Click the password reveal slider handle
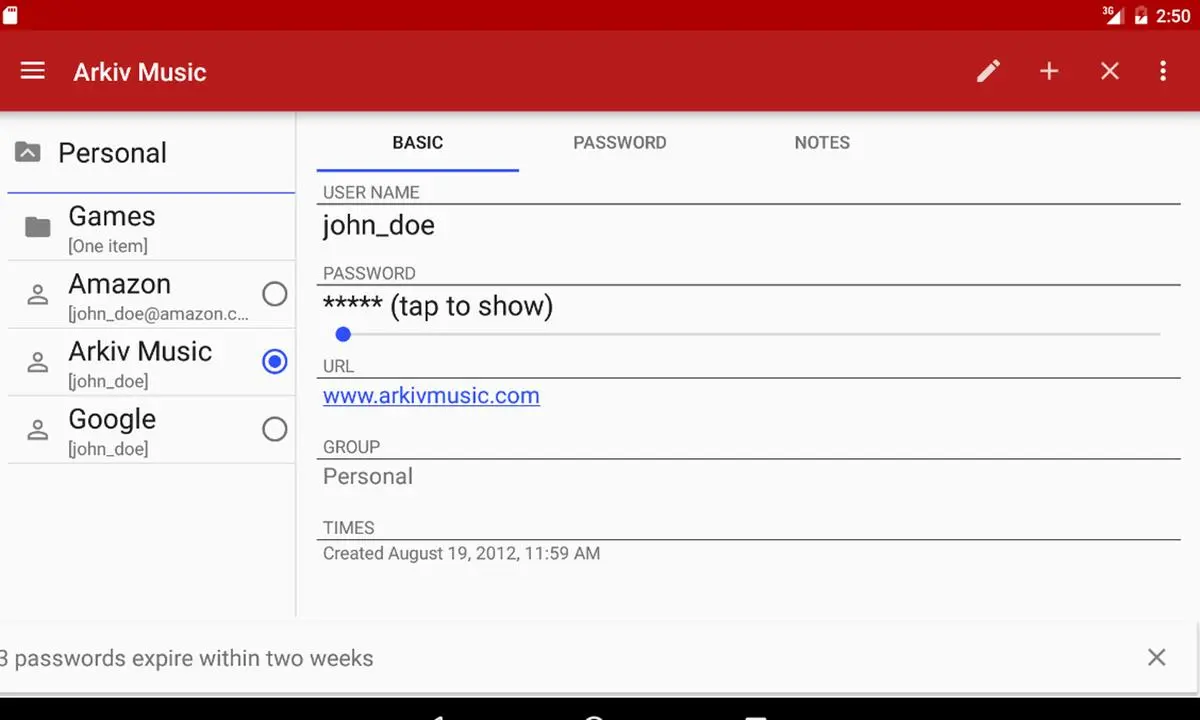The width and height of the screenshot is (1200, 720). (x=343, y=334)
